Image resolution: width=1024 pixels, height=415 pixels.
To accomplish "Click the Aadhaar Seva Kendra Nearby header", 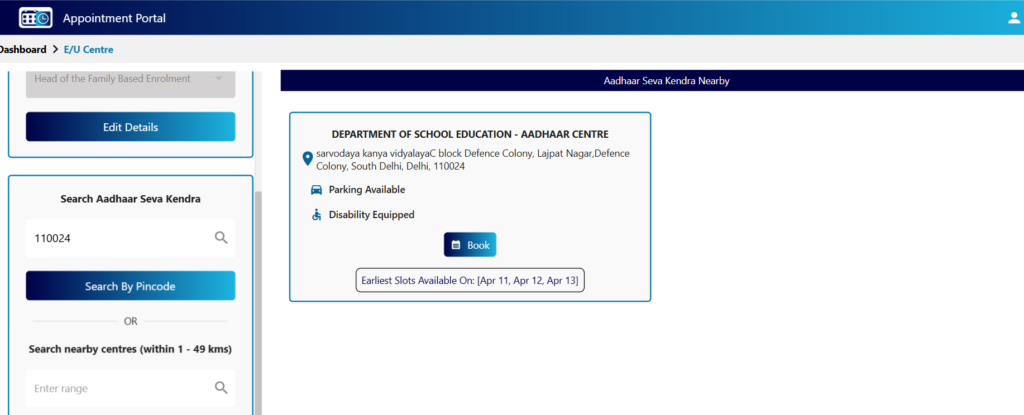I will pyautogui.click(x=666, y=80).
